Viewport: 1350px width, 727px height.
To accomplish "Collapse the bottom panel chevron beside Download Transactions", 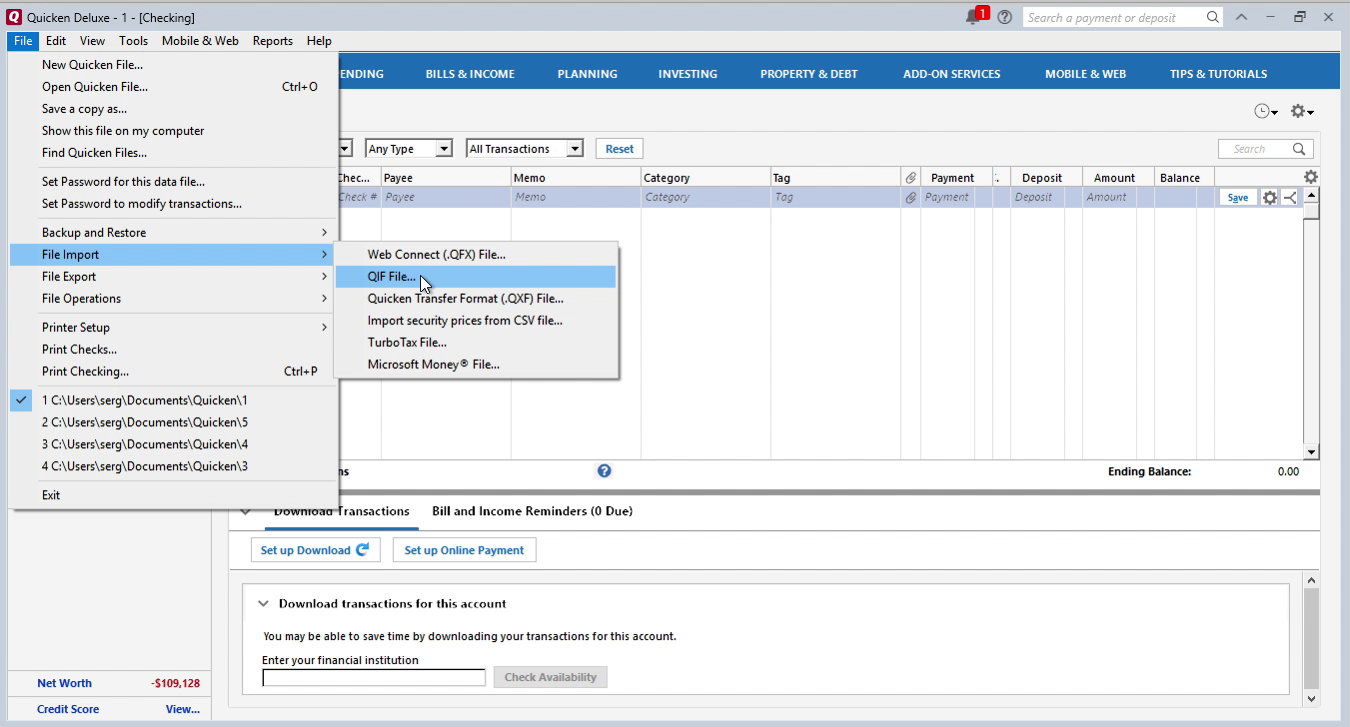I will point(246,511).
